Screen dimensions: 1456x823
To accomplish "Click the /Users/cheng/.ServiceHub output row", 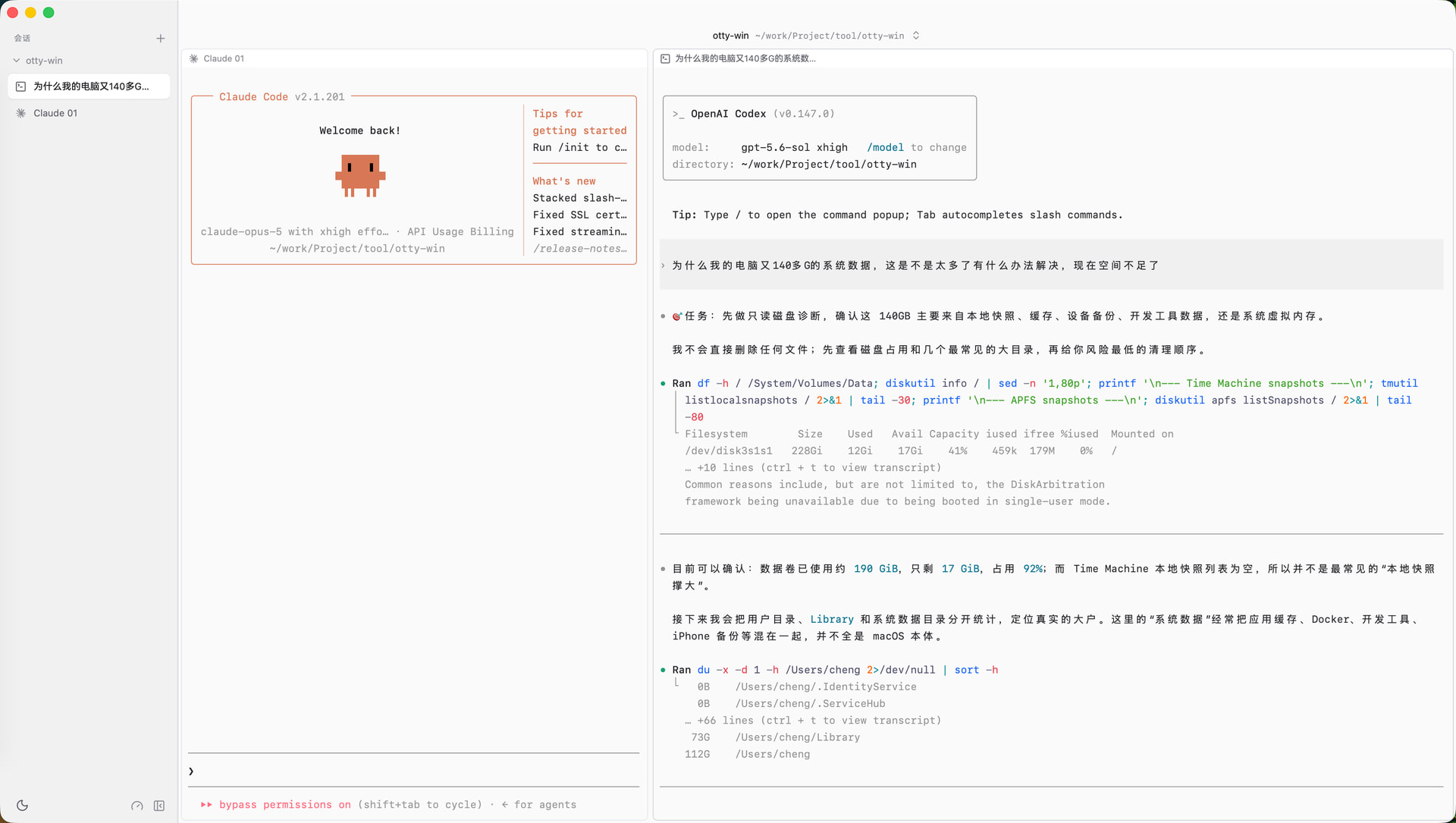I will click(791, 704).
